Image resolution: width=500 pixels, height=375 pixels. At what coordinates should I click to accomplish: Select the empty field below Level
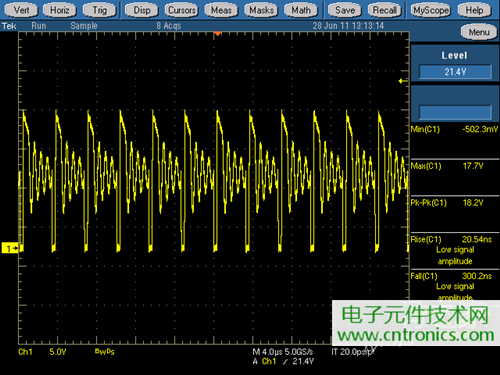tap(455, 112)
